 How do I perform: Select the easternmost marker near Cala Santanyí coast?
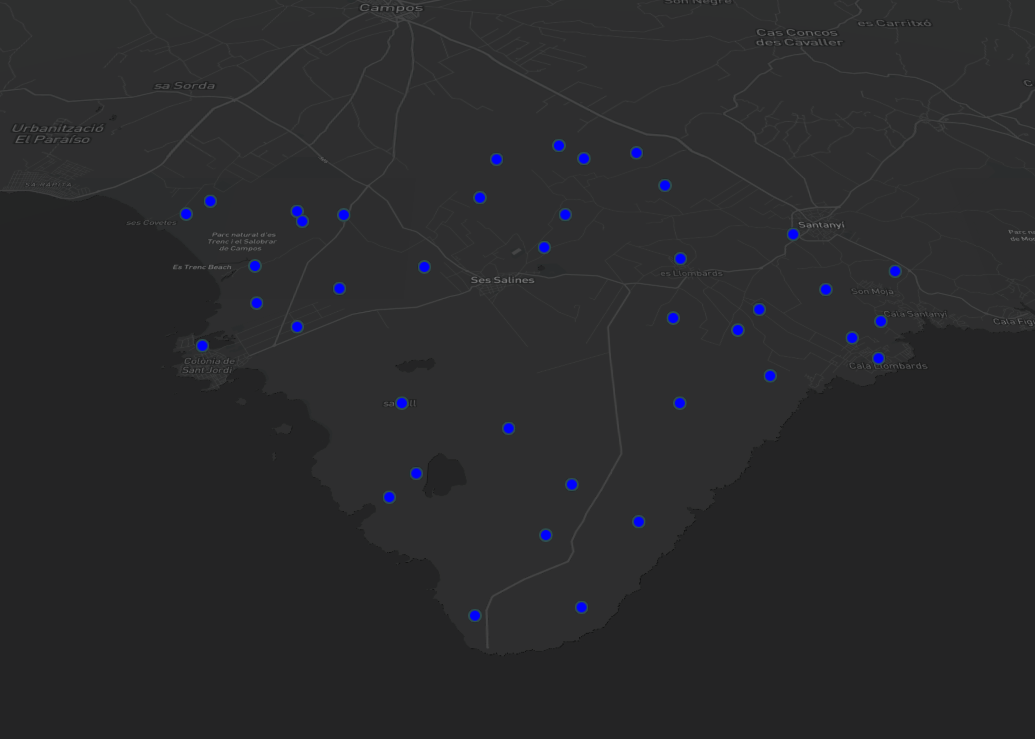point(894,270)
